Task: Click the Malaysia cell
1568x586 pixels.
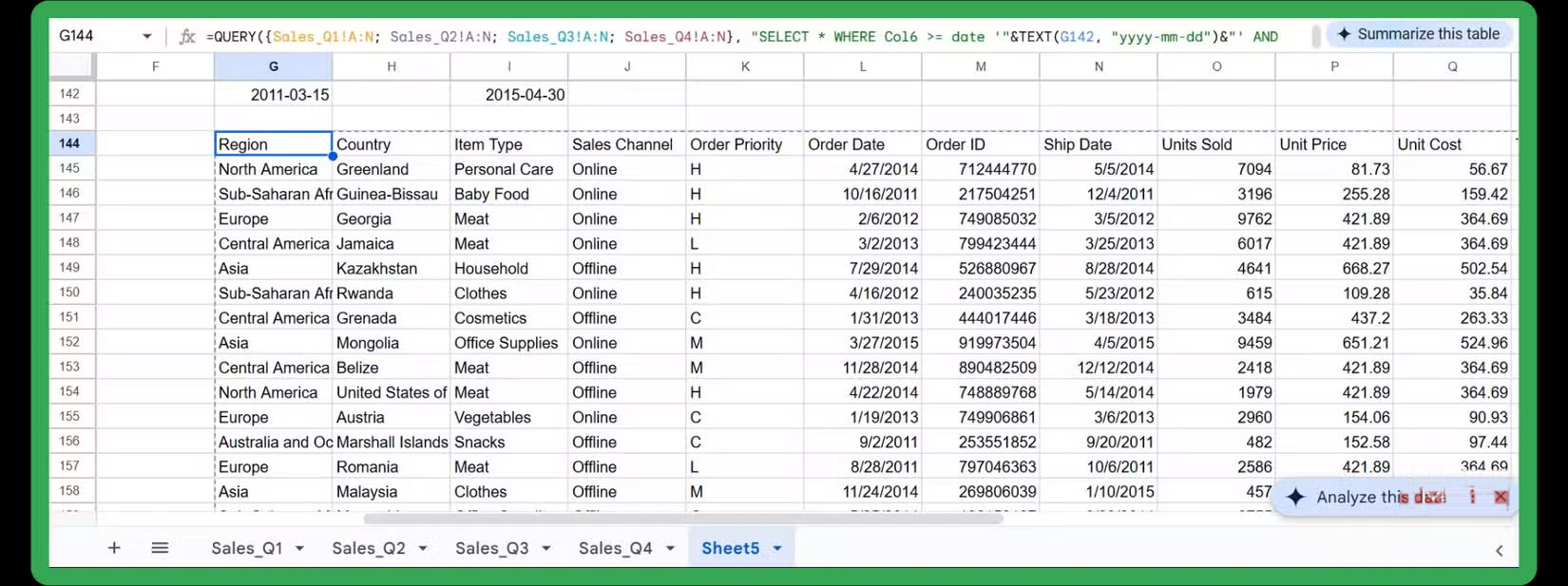Action: pyautogui.click(x=392, y=491)
